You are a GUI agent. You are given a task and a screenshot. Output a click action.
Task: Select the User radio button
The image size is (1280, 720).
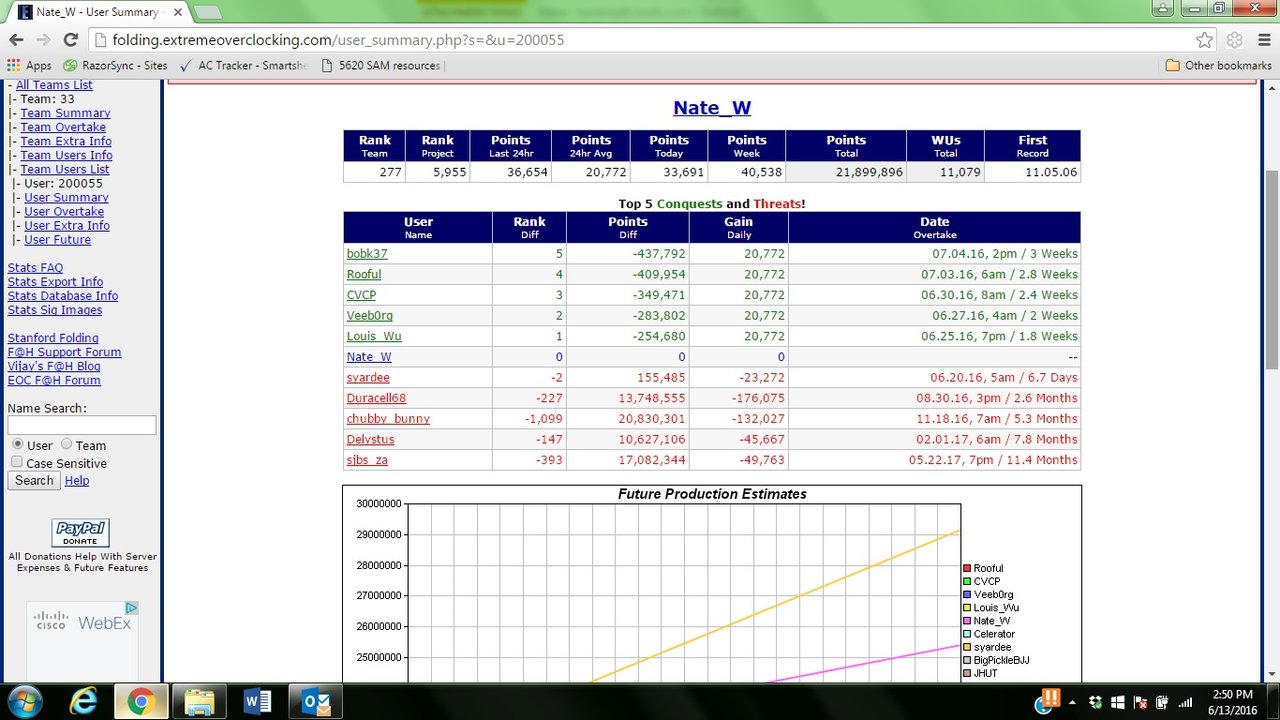[17, 444]
